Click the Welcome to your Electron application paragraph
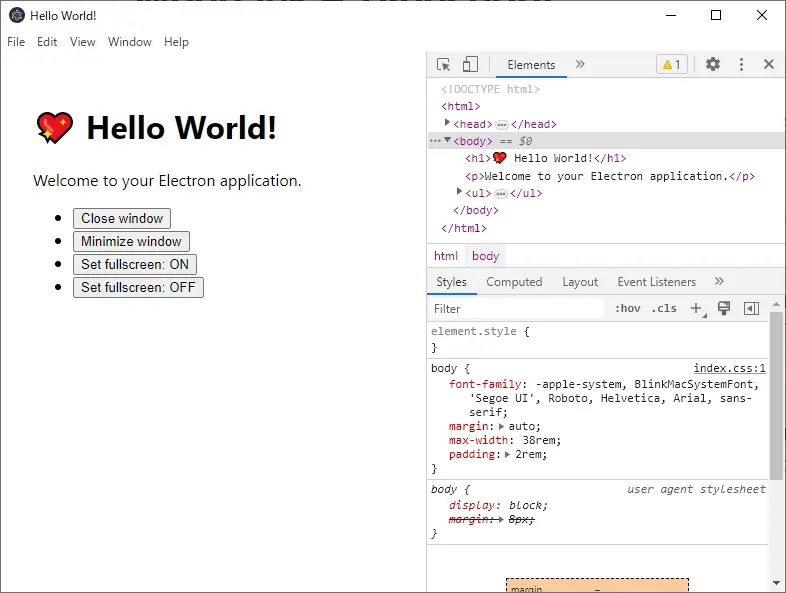This screenshot has height=593, width=786. (x=167, y=181)
